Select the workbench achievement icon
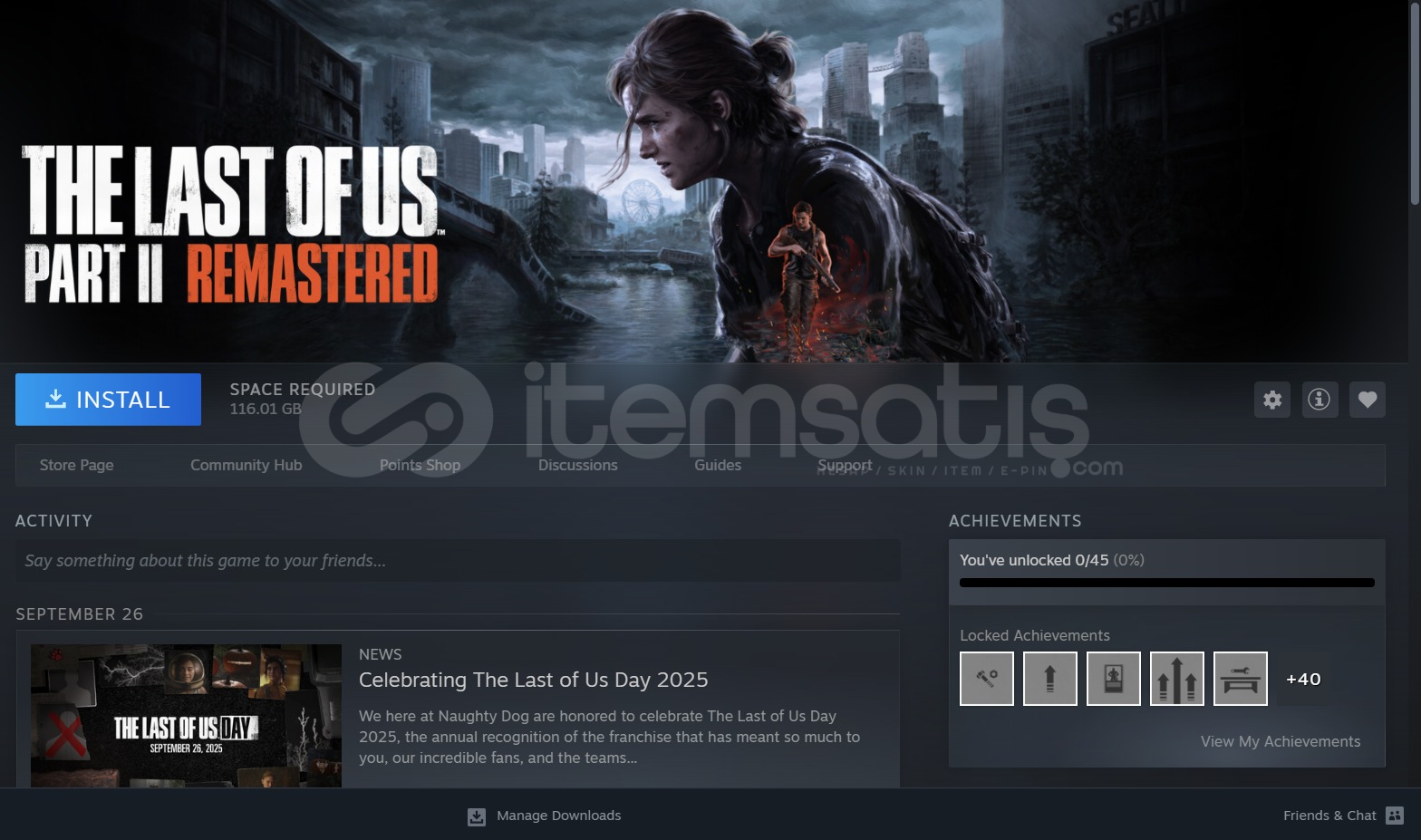Screen dimensions: 1421x840 pyautogui.click(x=1241, y=679)
